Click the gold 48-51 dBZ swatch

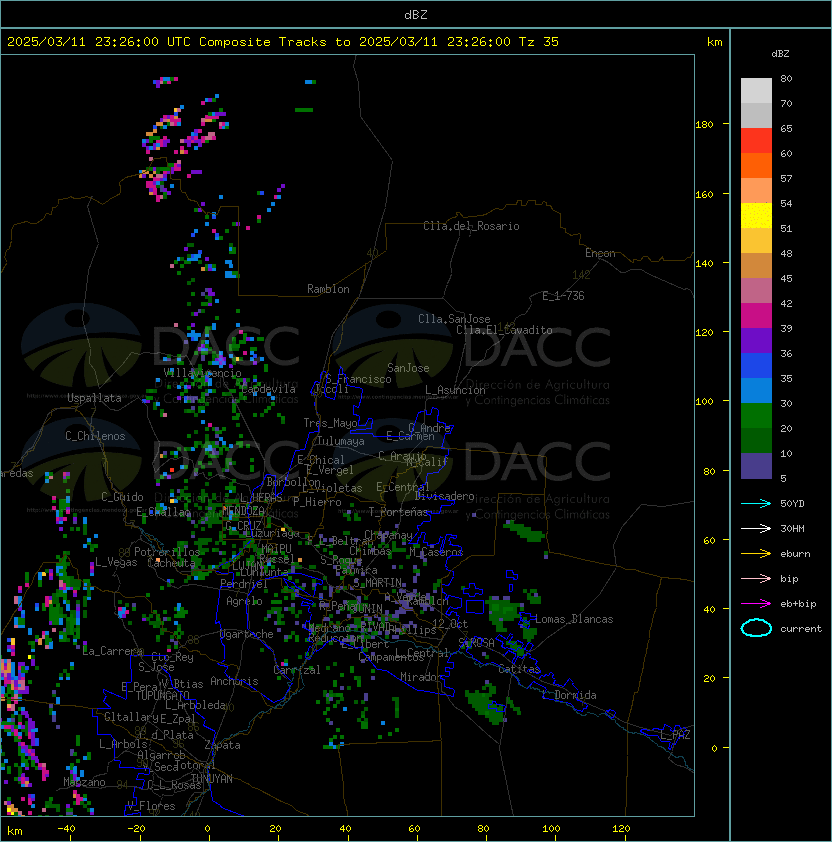click(756, 241)
